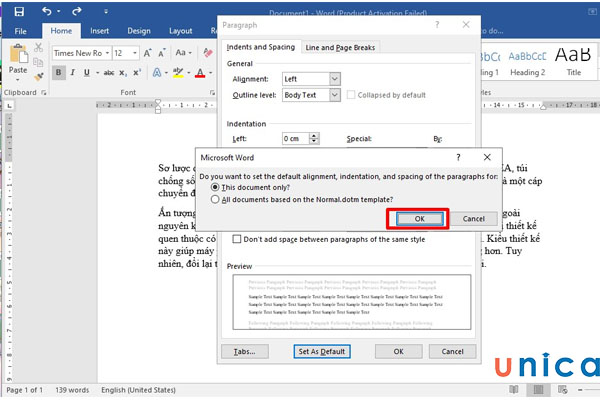
Task: Click the red font color swatch button
Action: [x=200, y=73]
